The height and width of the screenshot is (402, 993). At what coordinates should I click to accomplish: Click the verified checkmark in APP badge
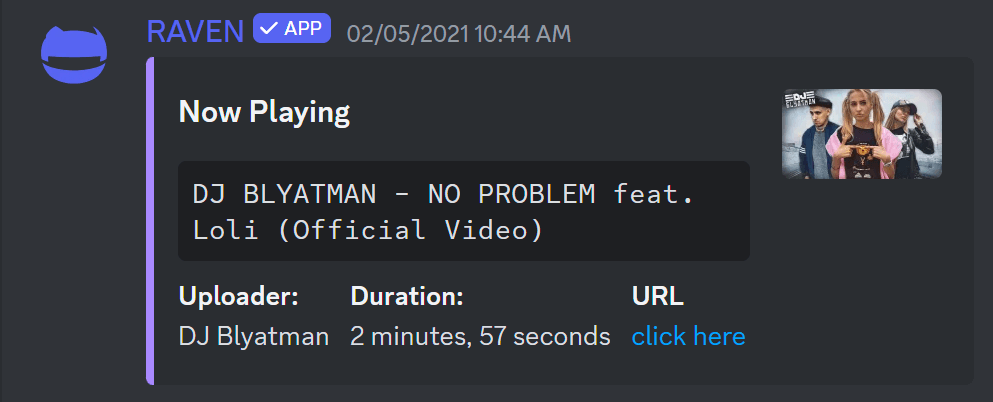coord(268,29)
